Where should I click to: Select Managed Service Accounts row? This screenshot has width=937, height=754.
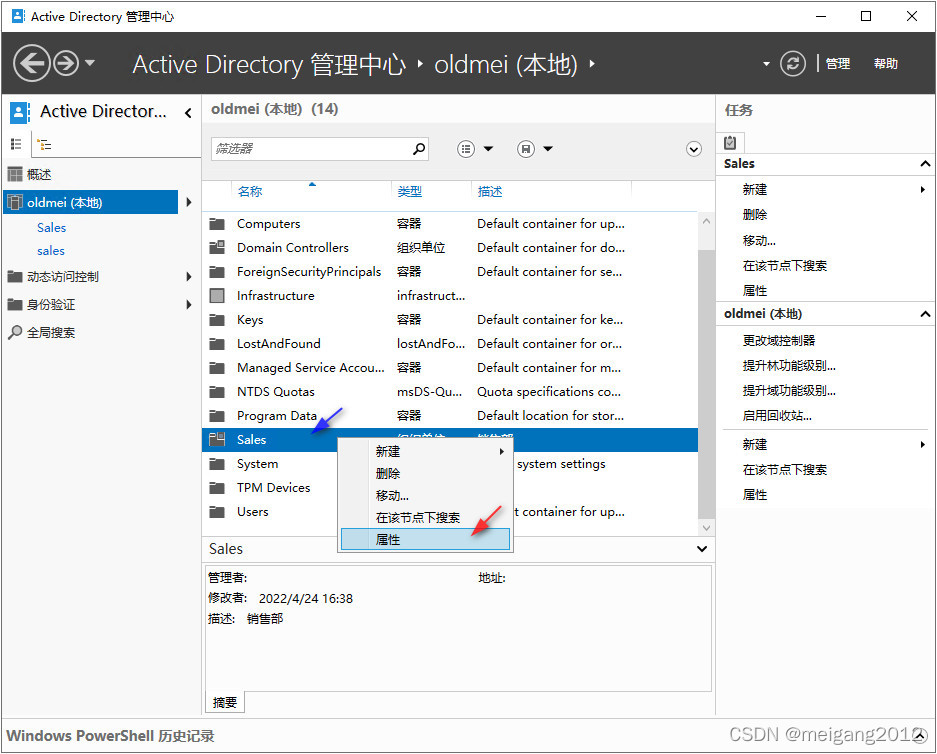(449, 367)
